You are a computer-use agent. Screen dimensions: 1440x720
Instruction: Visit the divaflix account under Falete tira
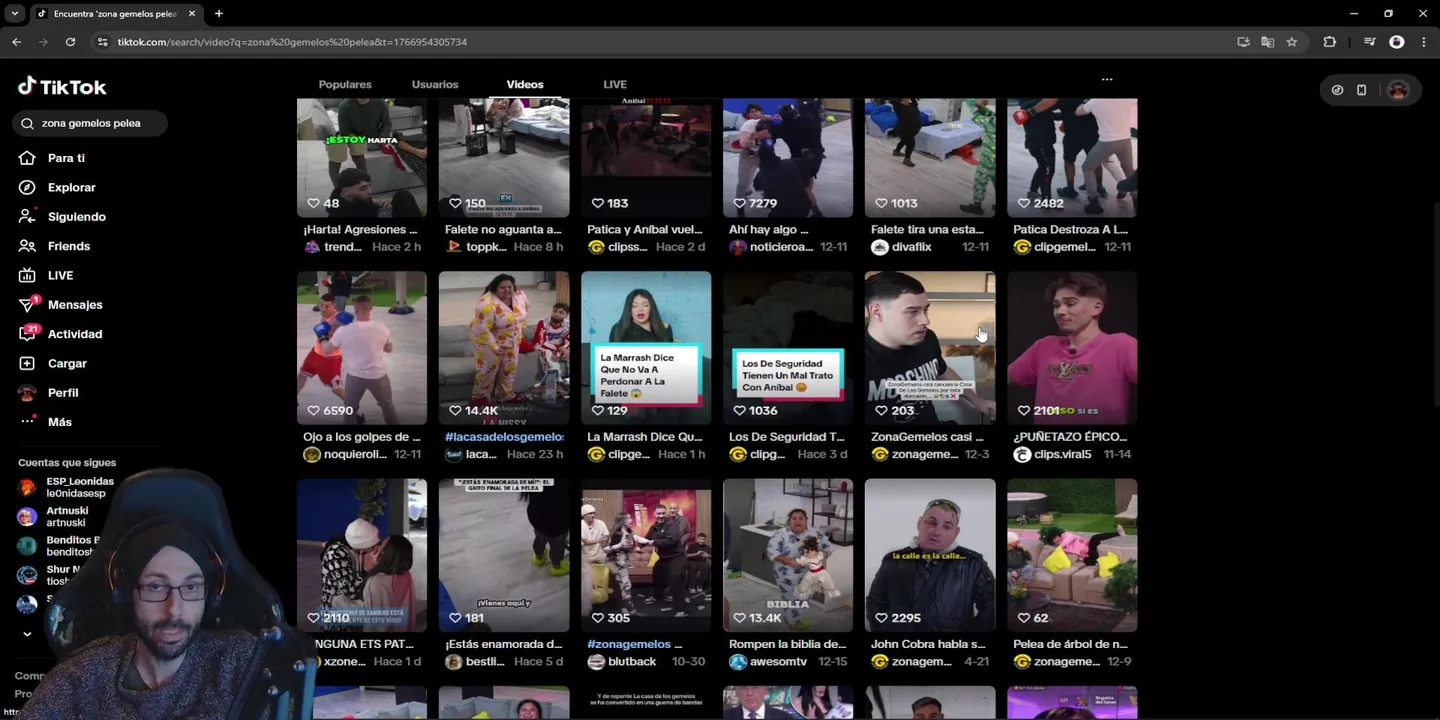(911, 247)
